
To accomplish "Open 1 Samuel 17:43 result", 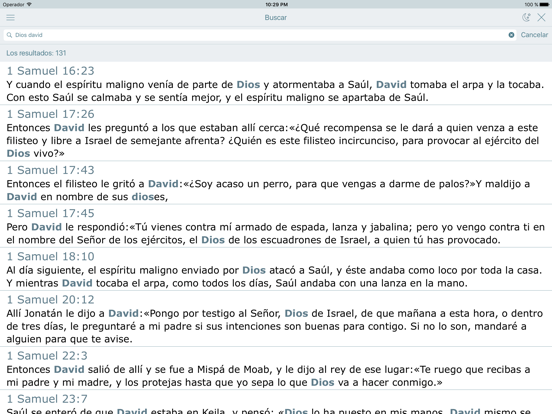I will click(x=276, y=183).
